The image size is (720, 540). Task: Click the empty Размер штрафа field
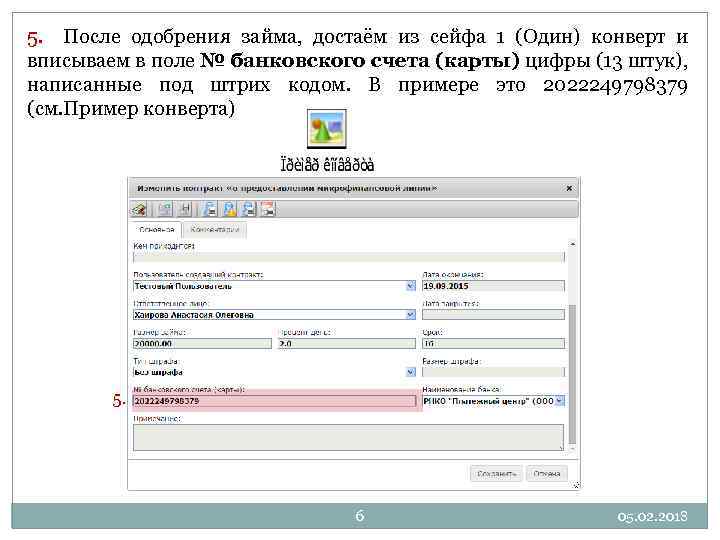click(493, 372)
